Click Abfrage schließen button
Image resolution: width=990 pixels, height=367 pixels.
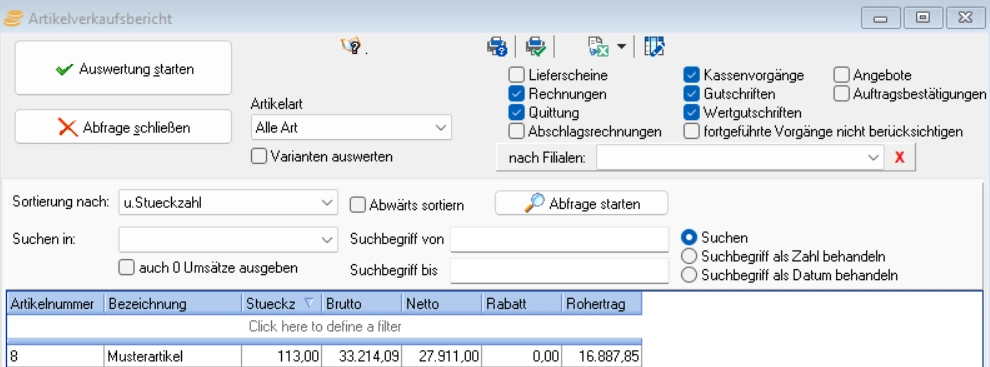point(124,127)
